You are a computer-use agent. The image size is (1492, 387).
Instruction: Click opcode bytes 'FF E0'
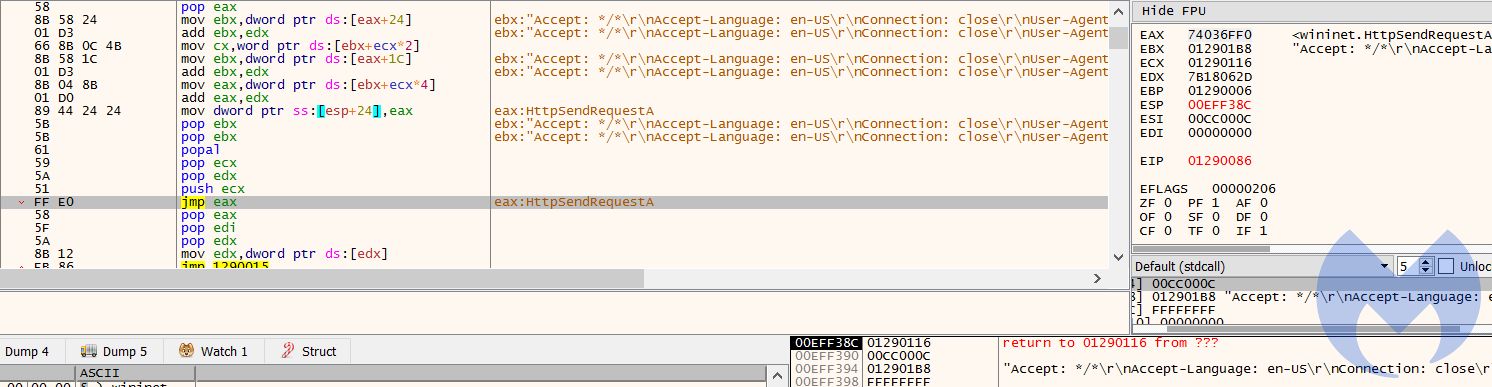[54, 202]
